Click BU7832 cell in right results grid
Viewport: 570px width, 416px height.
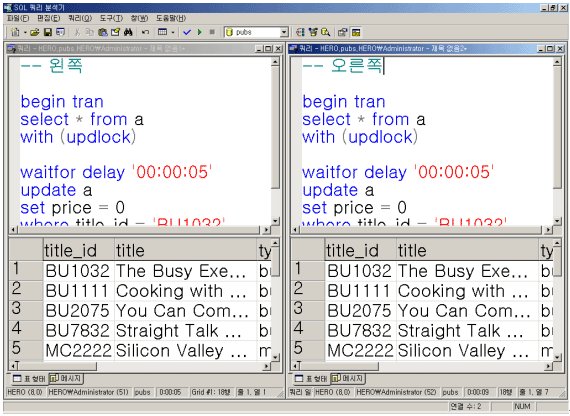(x=361, y=331)
